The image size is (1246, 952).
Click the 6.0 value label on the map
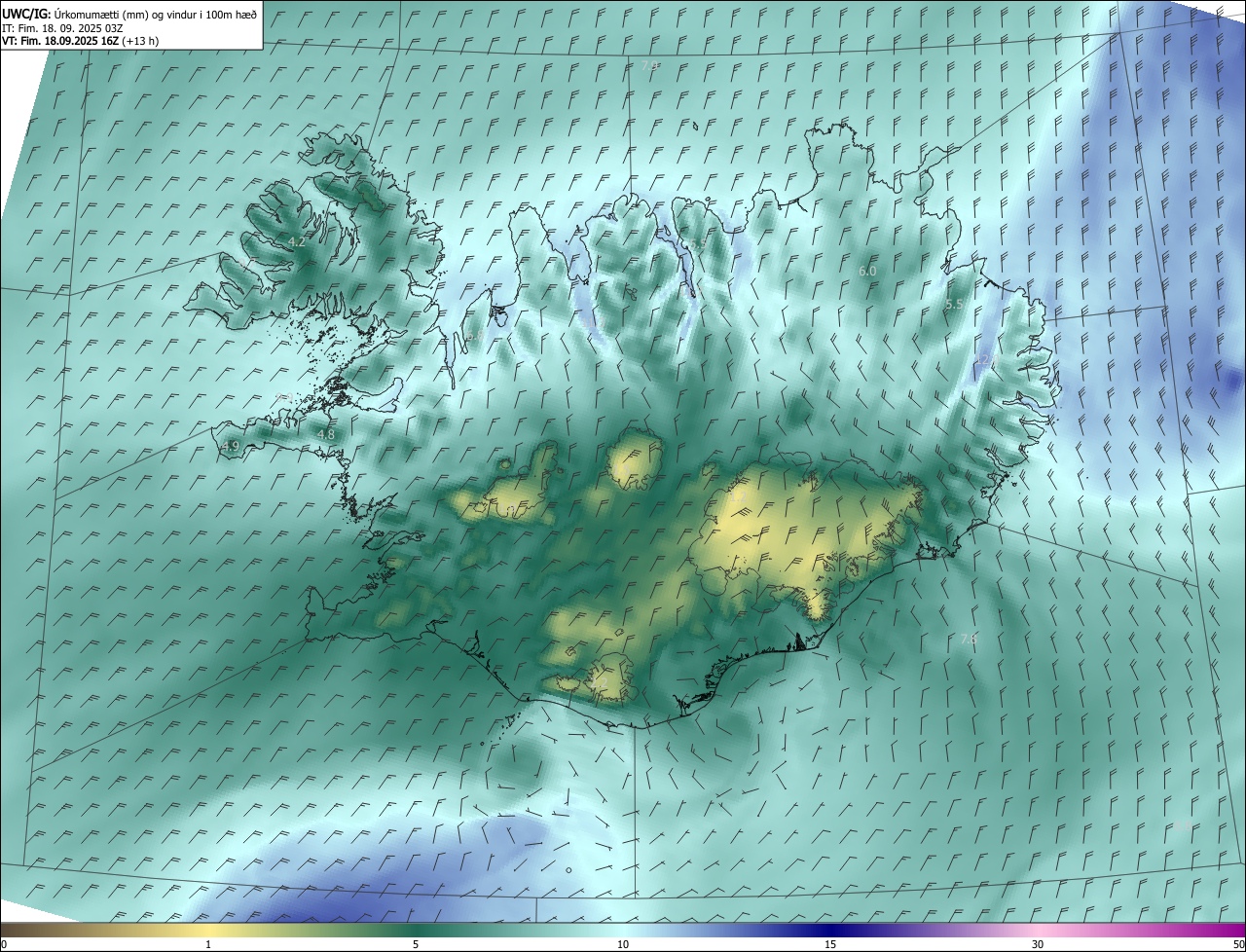tap(867, 271)
